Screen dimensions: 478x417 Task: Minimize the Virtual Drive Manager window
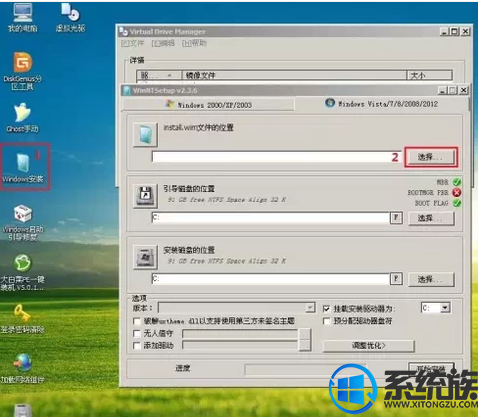444,32
